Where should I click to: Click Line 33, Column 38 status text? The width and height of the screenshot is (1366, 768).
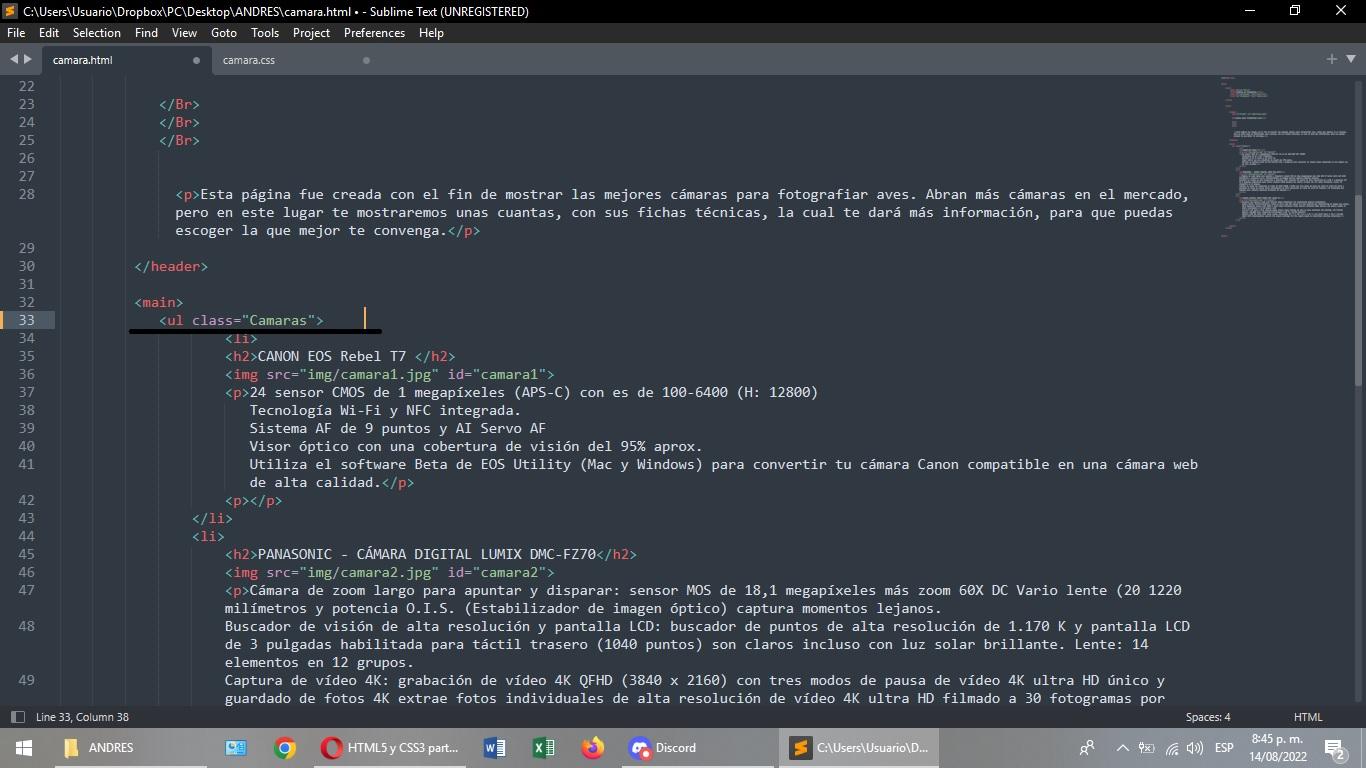click(82, 717)
